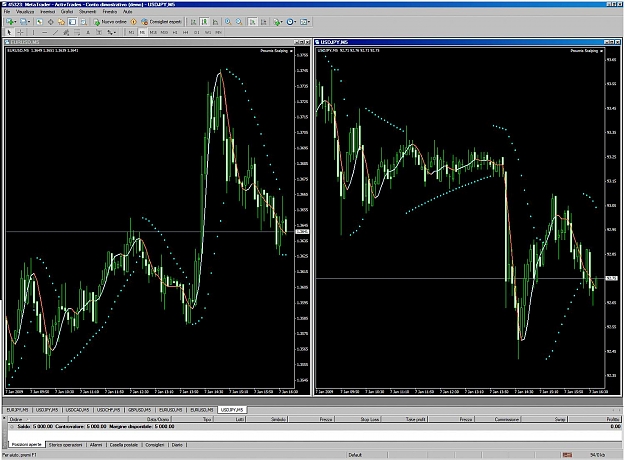Open the Aiuto menu
625x460 pixels.
(x=128, y=12)
